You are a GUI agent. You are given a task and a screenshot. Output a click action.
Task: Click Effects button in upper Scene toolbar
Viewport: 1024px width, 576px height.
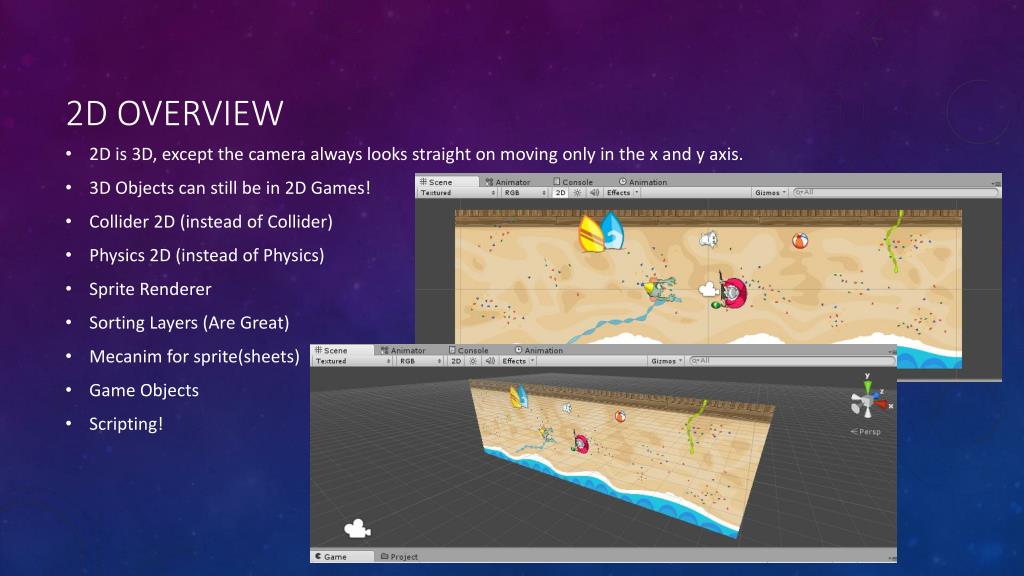[618, 193]
